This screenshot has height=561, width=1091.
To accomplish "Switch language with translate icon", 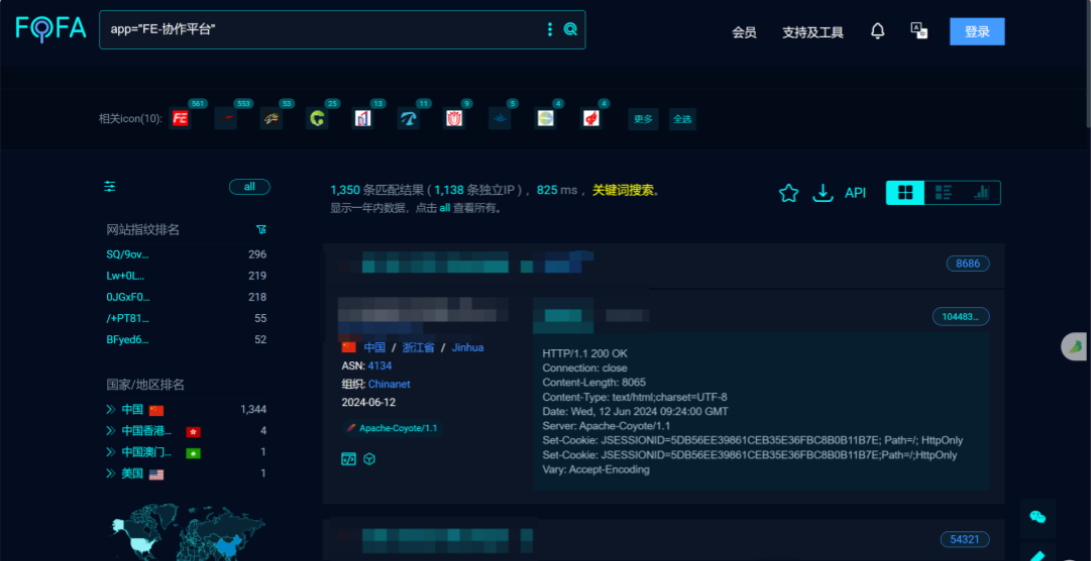I will (919, 31).
